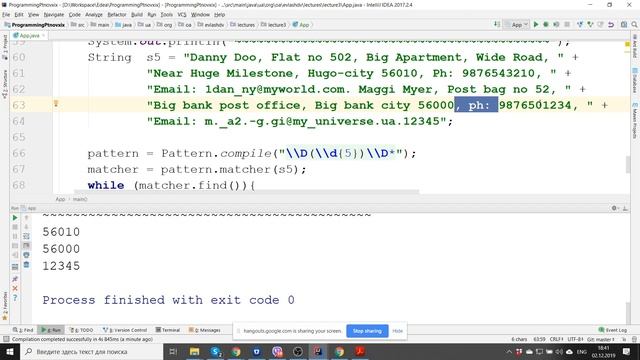Click the Git master branch status widget
This screenshot has height=360, width=640.
click(x=601, y=339)
